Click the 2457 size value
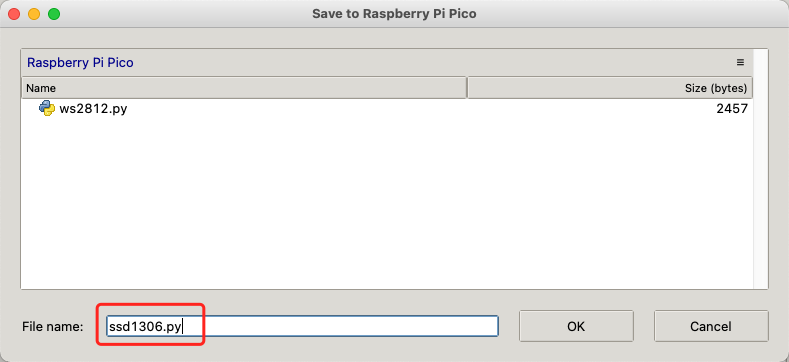Image resolution: width=789 pixels, height=362 pixels. 732,108
